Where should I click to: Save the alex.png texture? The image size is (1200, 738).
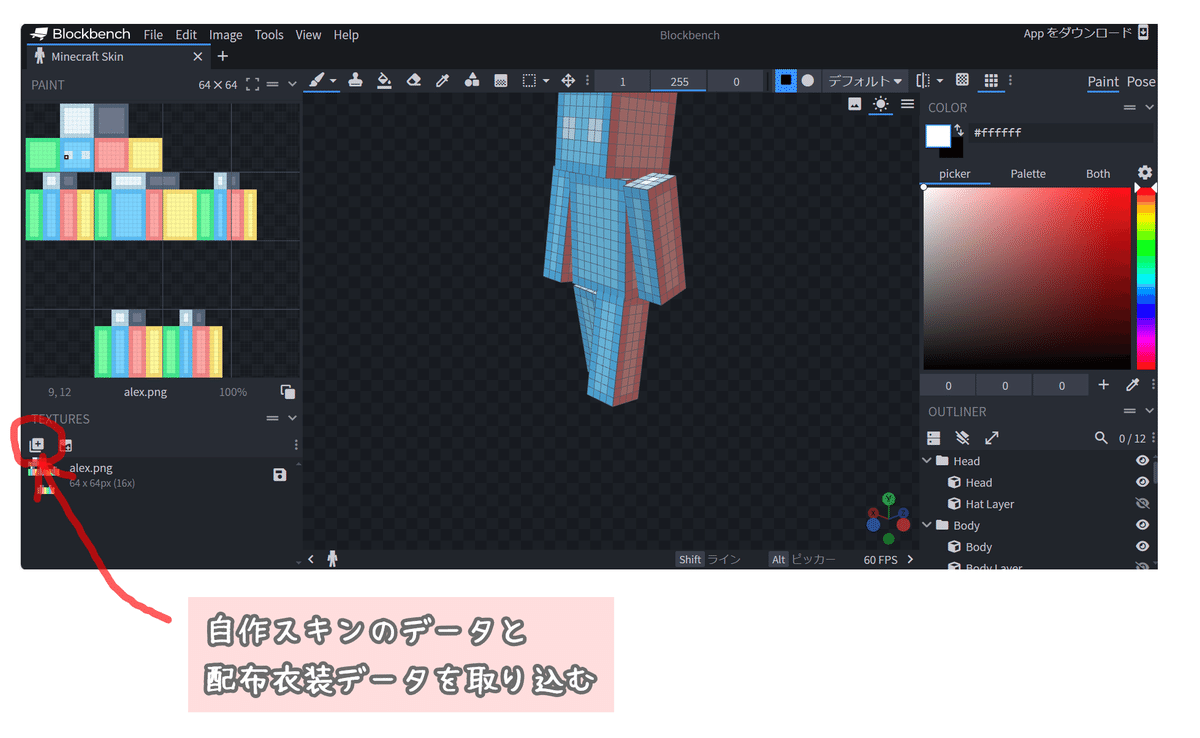click(279, 475)
